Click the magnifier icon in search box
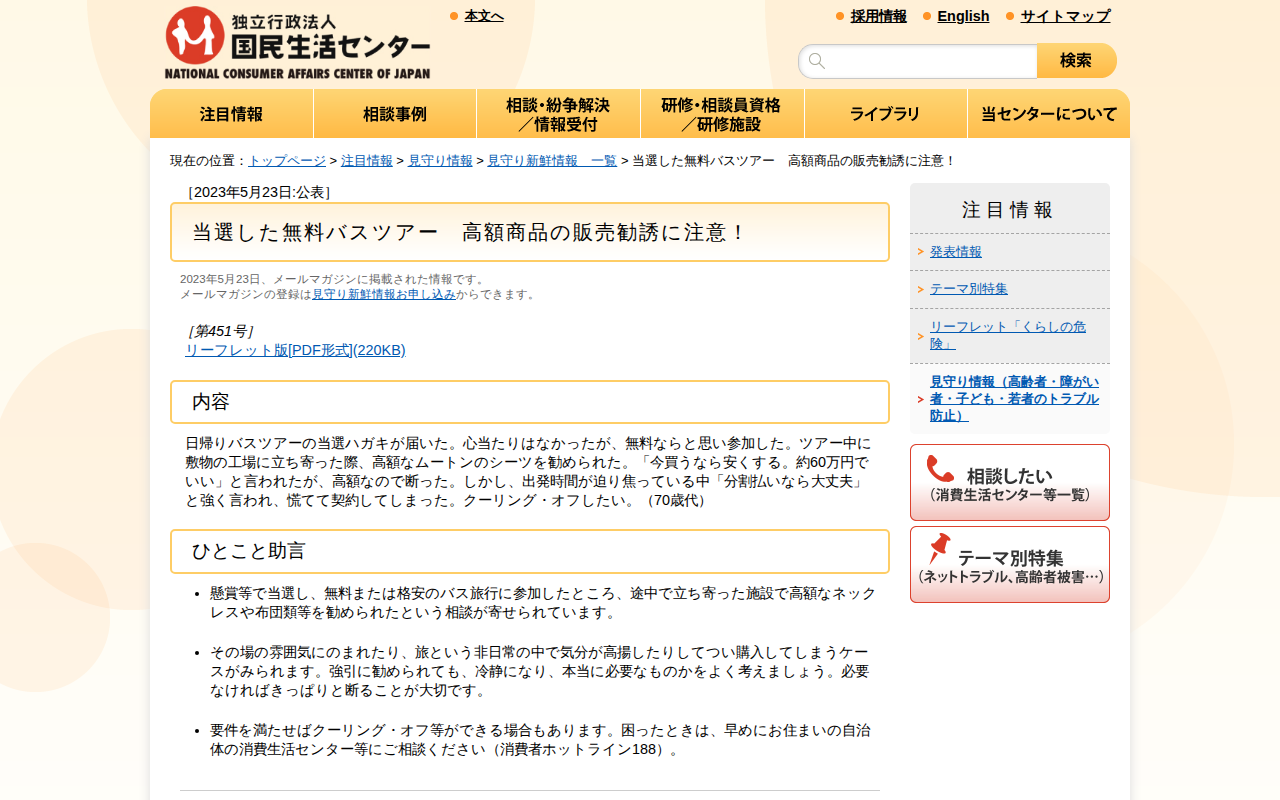This screenshot has height=800, width=1280. click(x=817, y=61)
